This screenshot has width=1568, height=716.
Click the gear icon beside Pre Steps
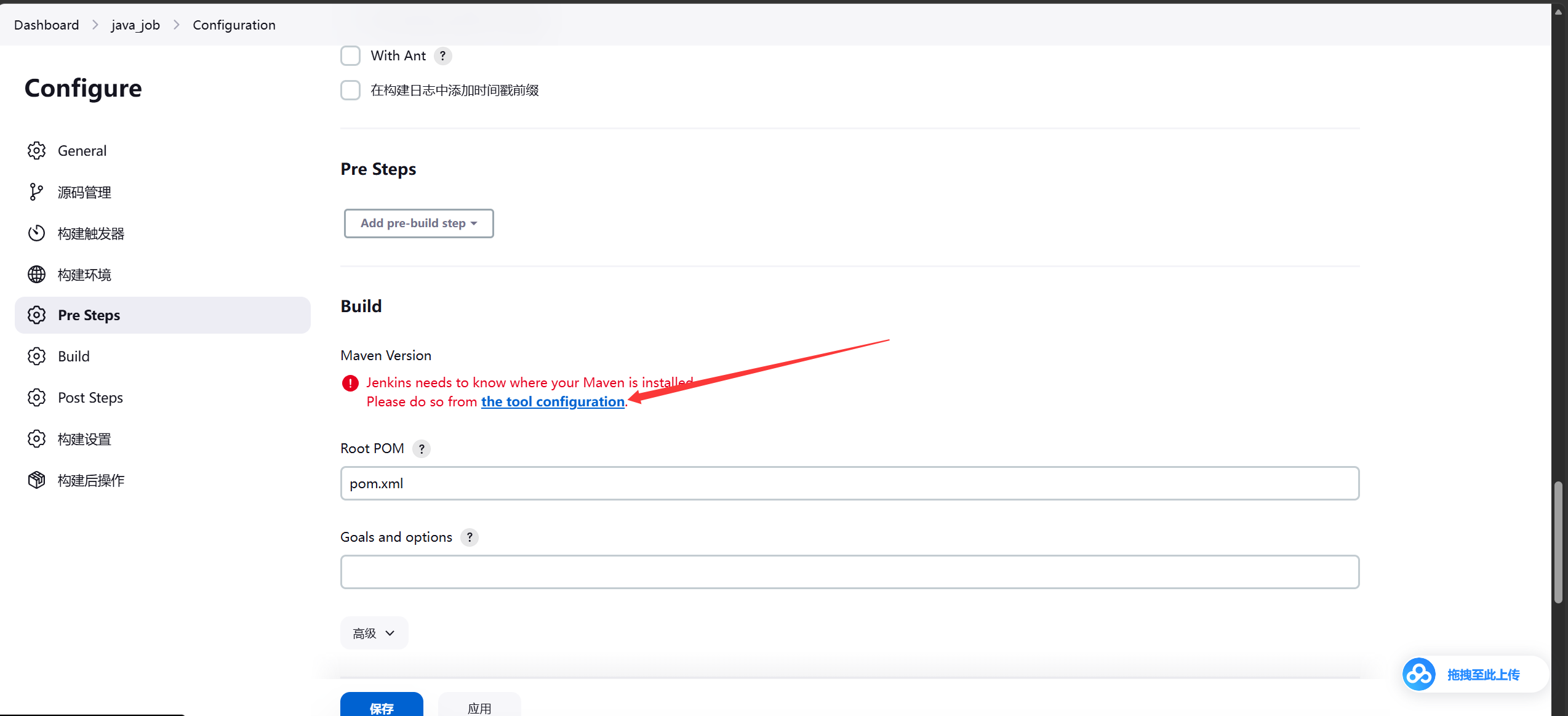click(36, 315)
